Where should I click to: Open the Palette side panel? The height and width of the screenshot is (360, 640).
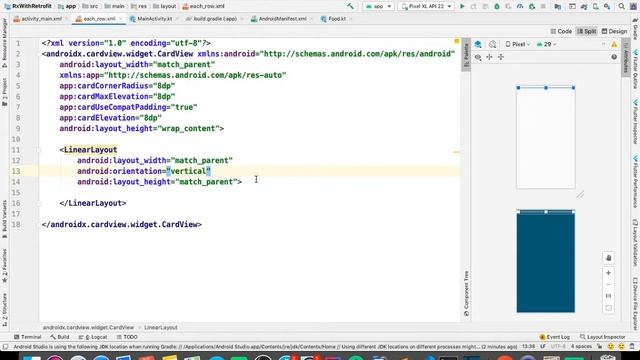466,55
